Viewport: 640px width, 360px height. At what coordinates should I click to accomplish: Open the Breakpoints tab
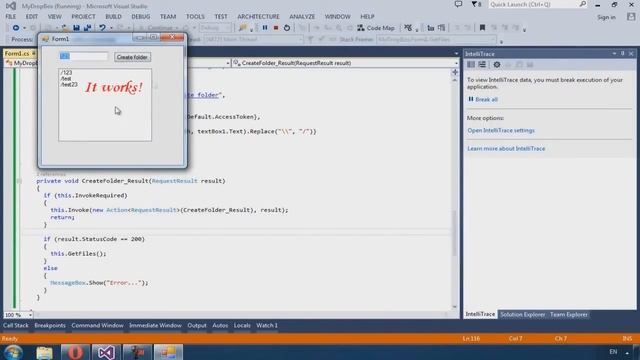point(50,325)
